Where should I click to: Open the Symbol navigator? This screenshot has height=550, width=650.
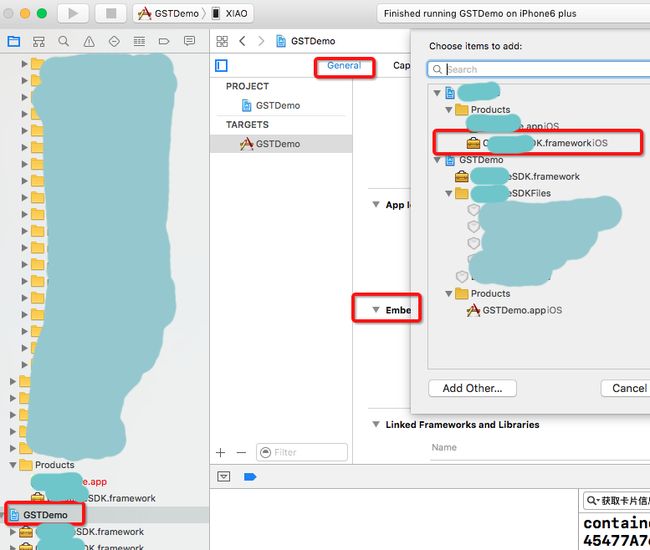coord(39,41)
